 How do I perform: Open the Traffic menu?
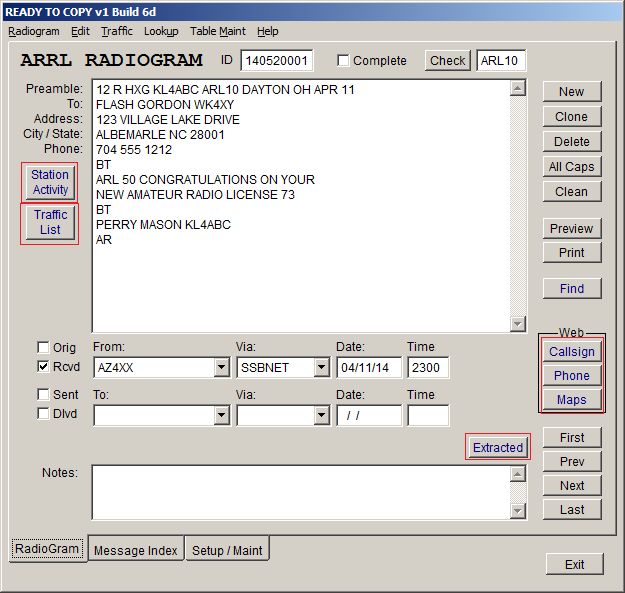pyautogui.click(x=116, y=31)
